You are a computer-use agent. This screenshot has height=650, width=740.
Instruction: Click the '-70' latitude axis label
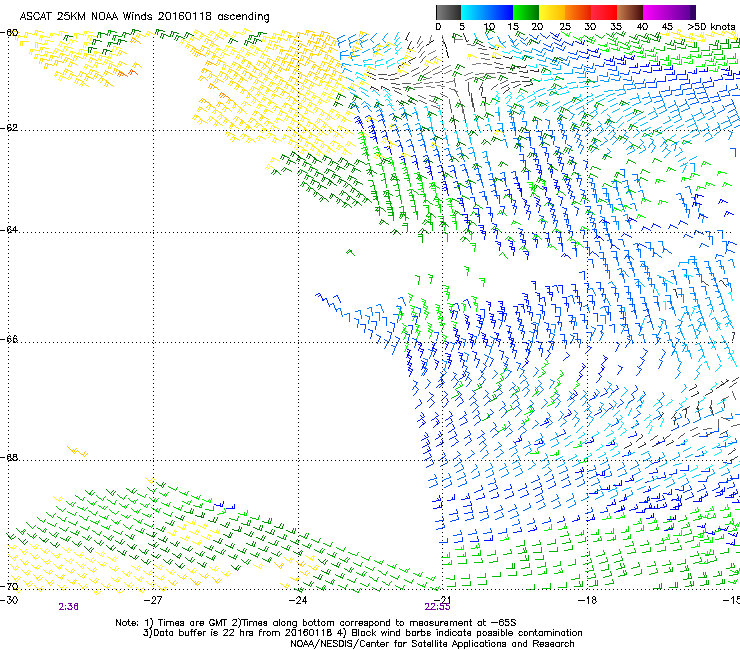point(10,586)
